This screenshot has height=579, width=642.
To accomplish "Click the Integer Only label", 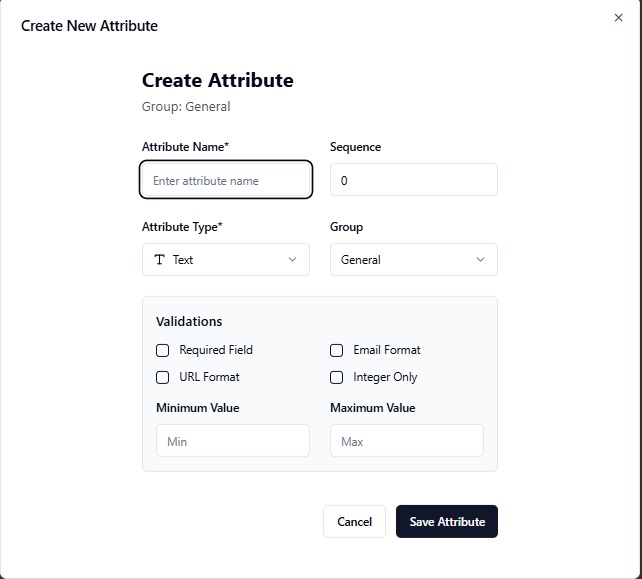I will point(385,377).
